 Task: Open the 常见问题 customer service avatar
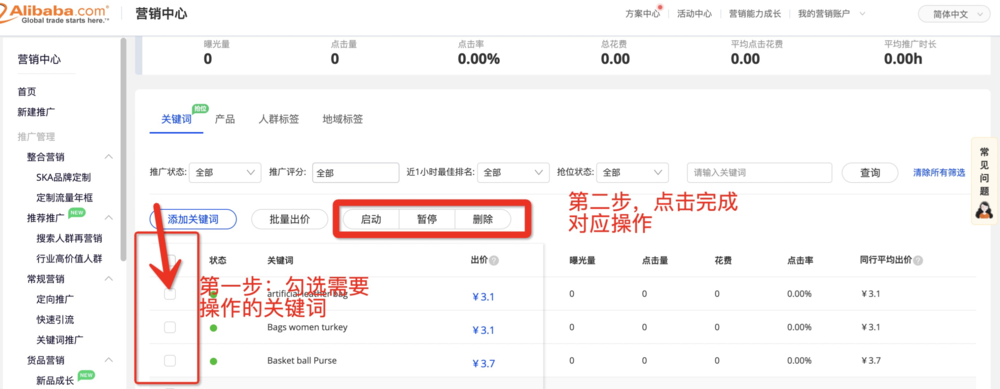point(984,209)
